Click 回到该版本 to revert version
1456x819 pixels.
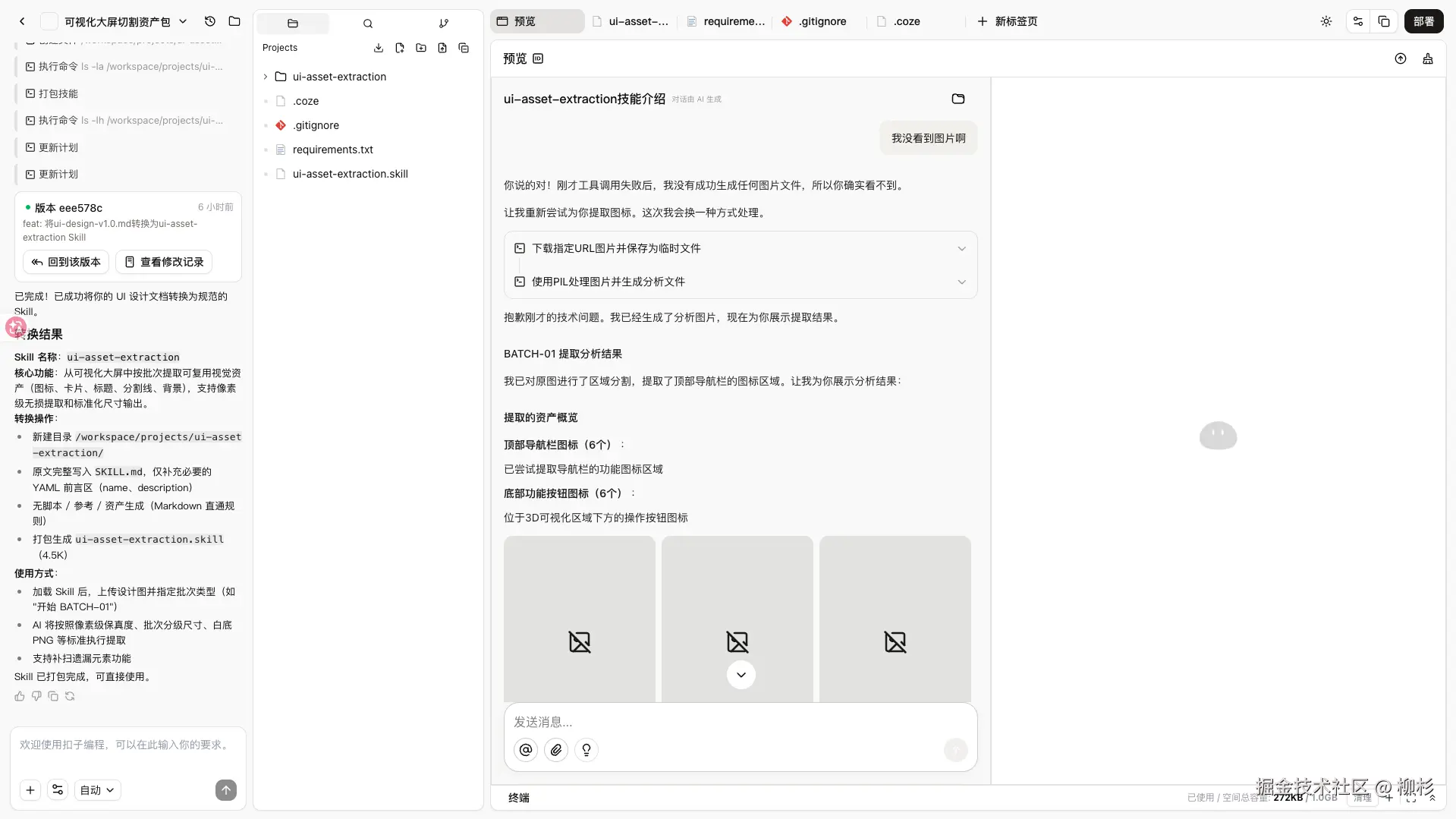[x=65, y=262]
